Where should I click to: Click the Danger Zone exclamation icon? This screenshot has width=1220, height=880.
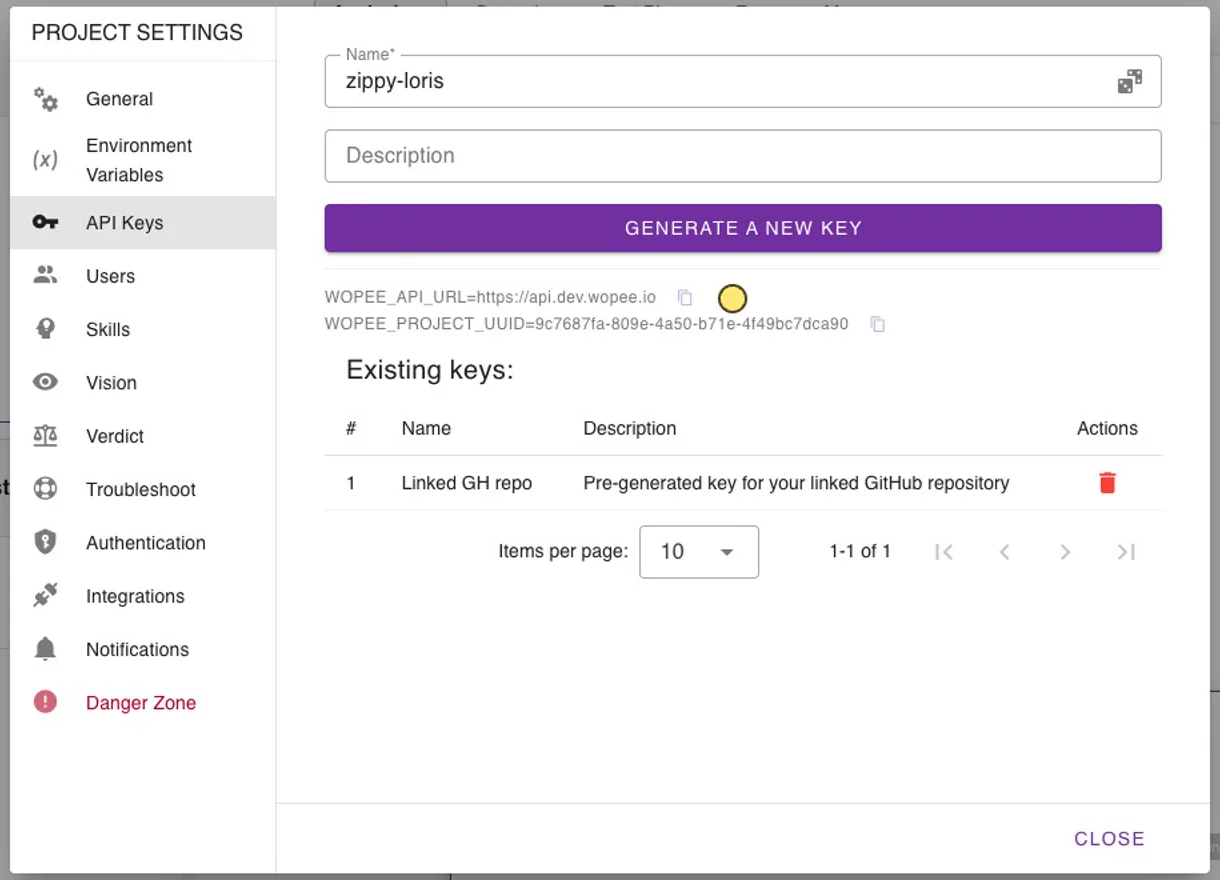45,702
